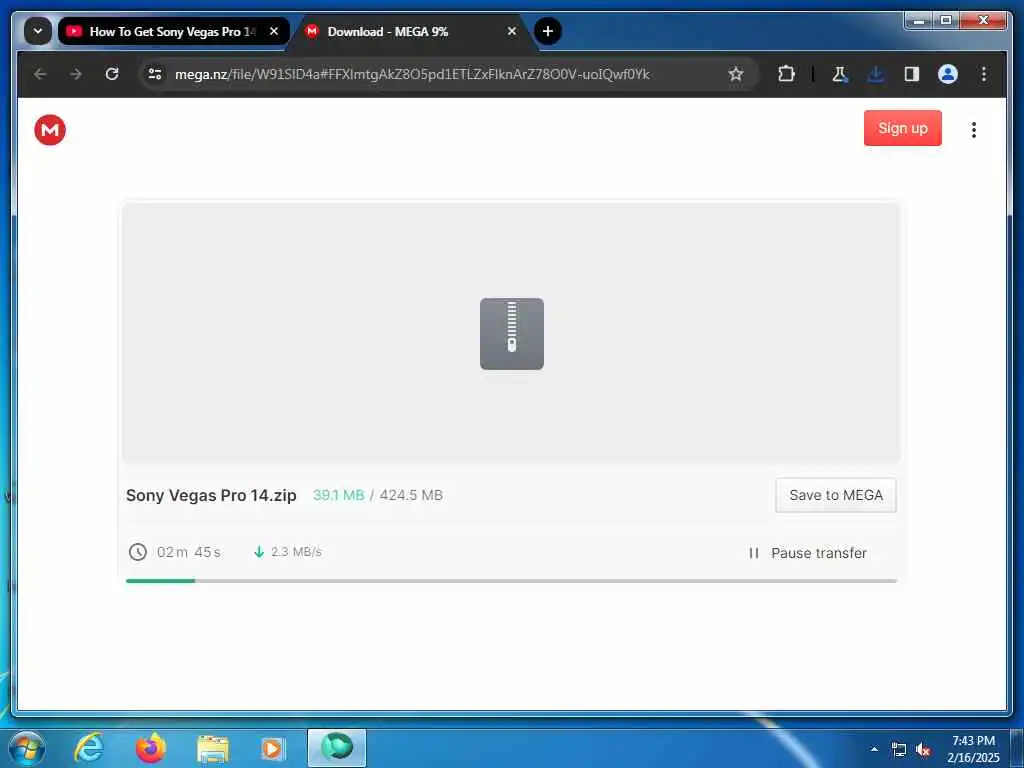Close the Download - MEGA tab

(512, 31)
